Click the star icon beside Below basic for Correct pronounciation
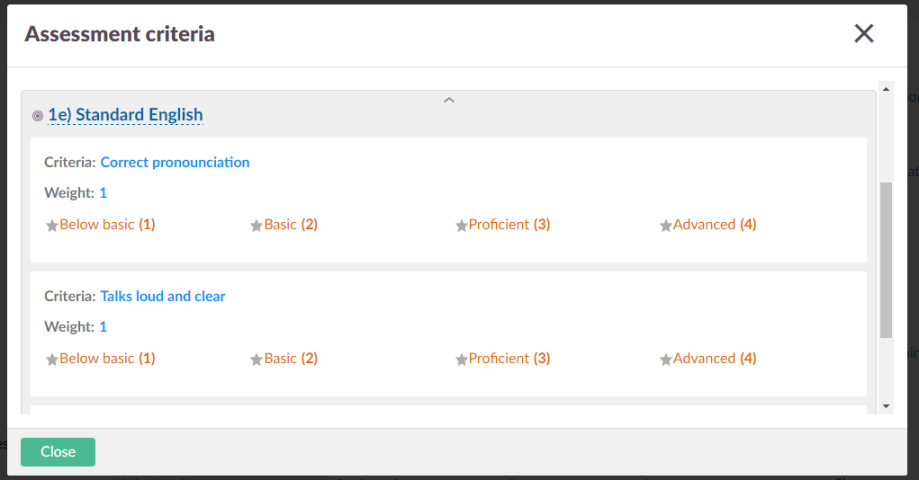This screenshot has width=919, height=480. [x=52, y=226]
